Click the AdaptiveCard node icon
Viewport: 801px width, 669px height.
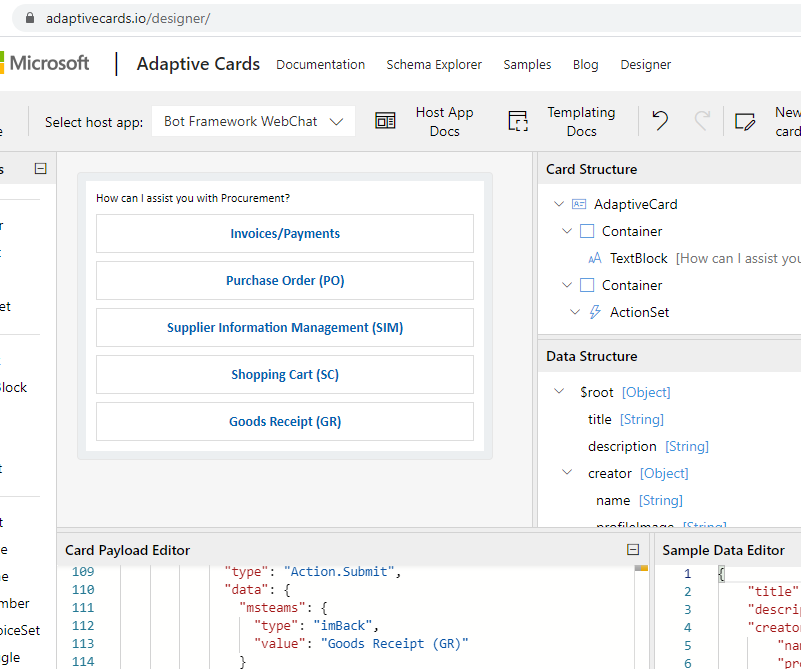coord(579,204)
